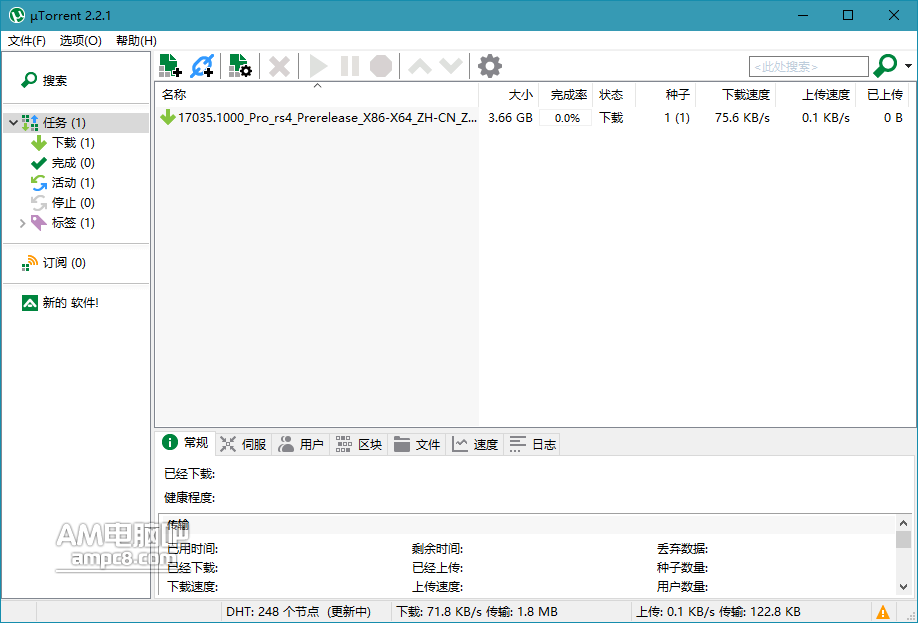The height and width of the screenshot is (623, 918).
Task: Sort by the 状态 column header
Action: 614,94
